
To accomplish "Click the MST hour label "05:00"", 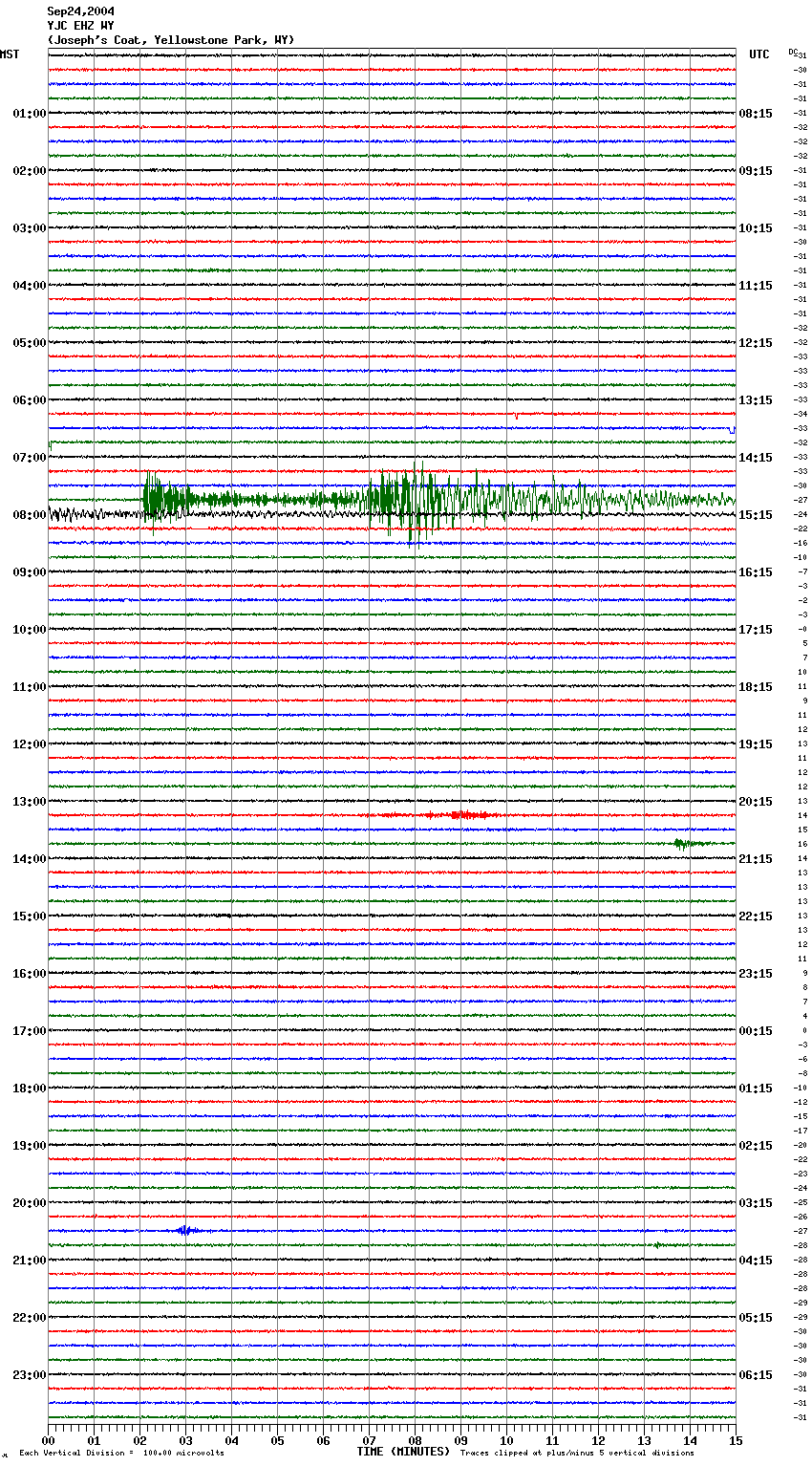I will coord(30,343).
